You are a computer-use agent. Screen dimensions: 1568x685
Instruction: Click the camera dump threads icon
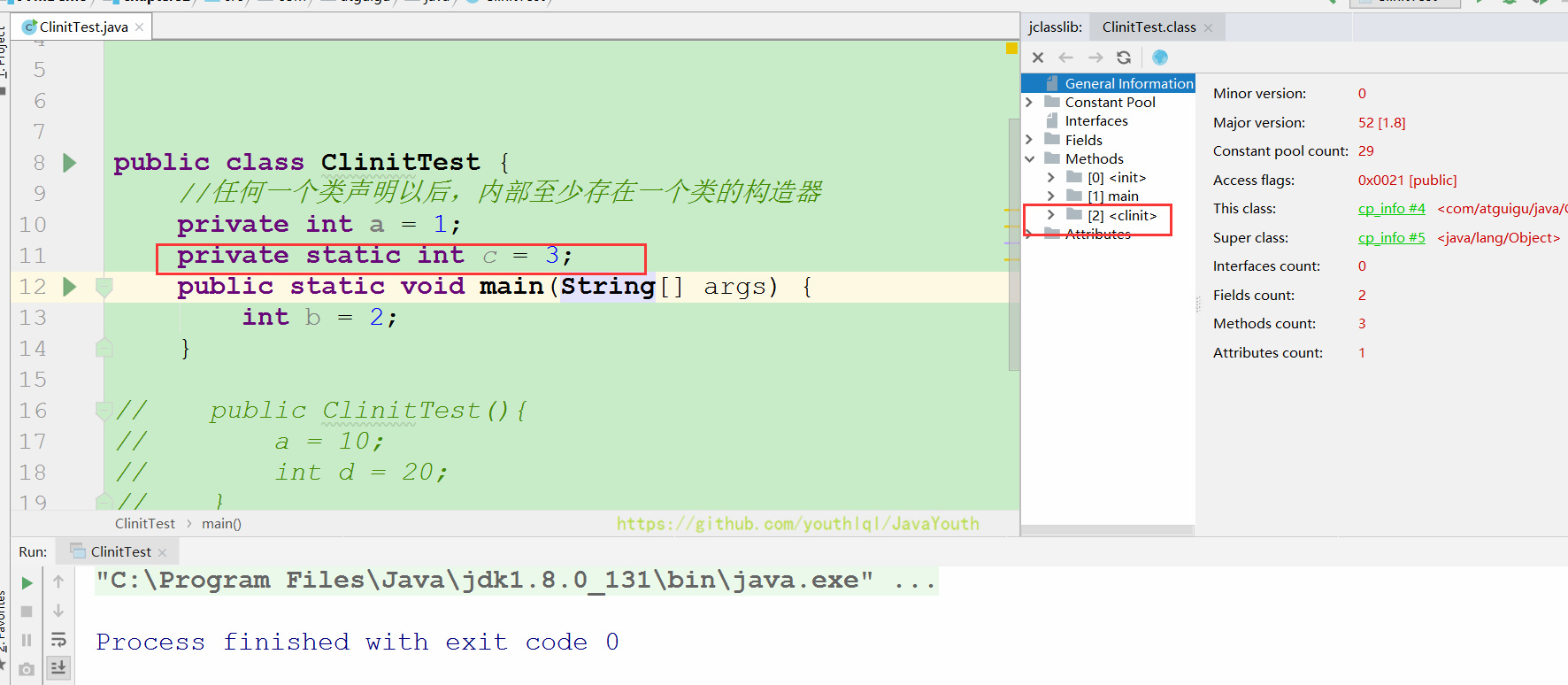(x=27, y=669)
